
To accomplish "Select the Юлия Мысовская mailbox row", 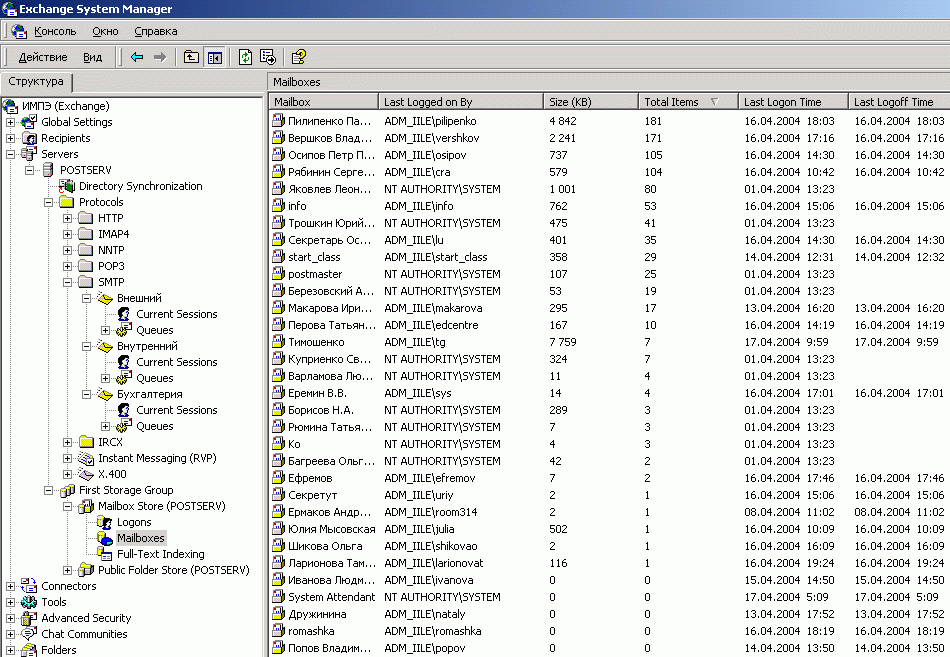I will (609, 529).
